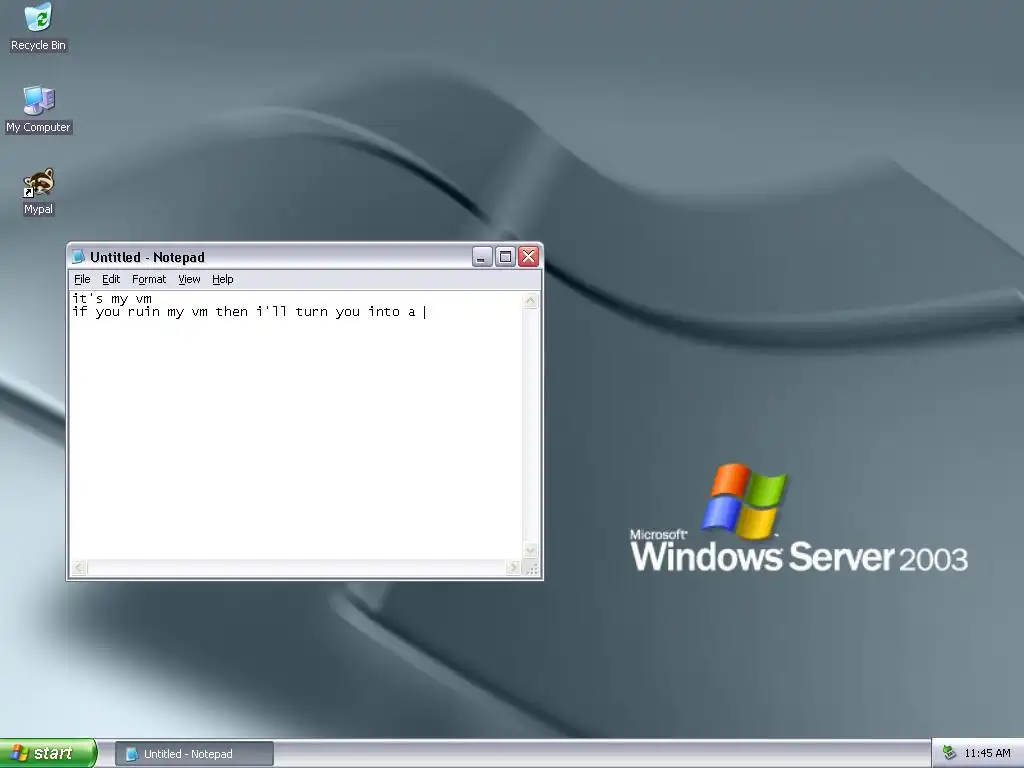Click the horizontal scrollbar left arrow
Viewport: 1024px width, 768px height.
pyautogui.click(x=80, y=568)
